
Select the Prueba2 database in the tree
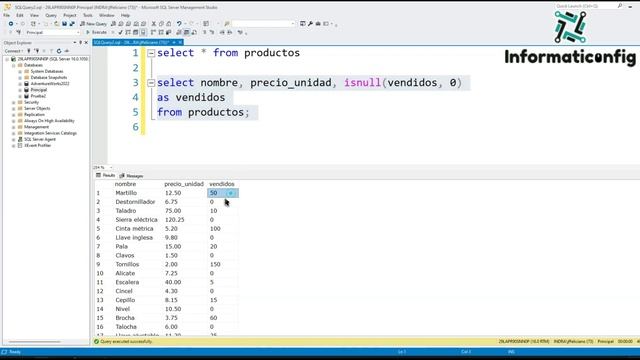pos(38,96)
